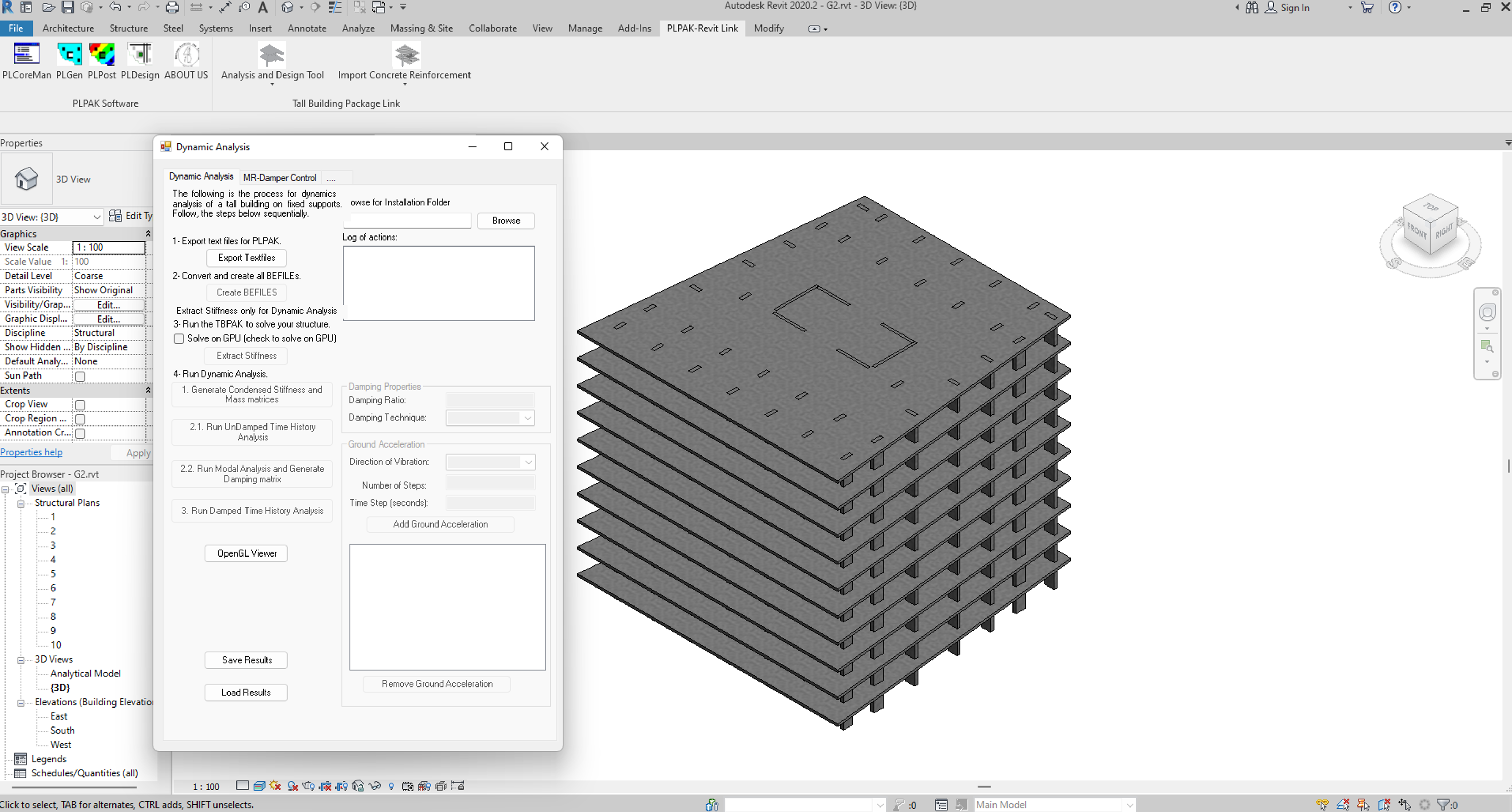Image resolution: width=1512 pixels, height=812 pixels.
Task: Click the Load Results button
Action: point(246,693)
